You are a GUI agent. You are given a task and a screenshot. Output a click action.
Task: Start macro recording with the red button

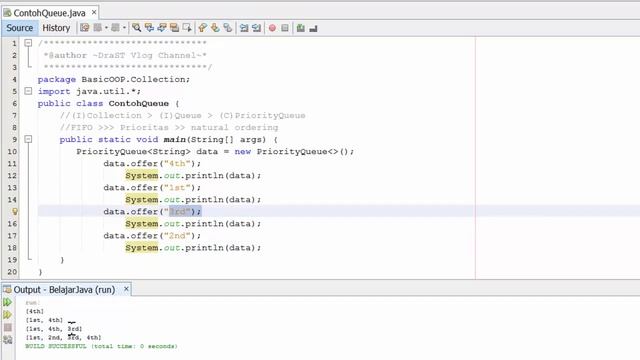[x=272, y=28]
